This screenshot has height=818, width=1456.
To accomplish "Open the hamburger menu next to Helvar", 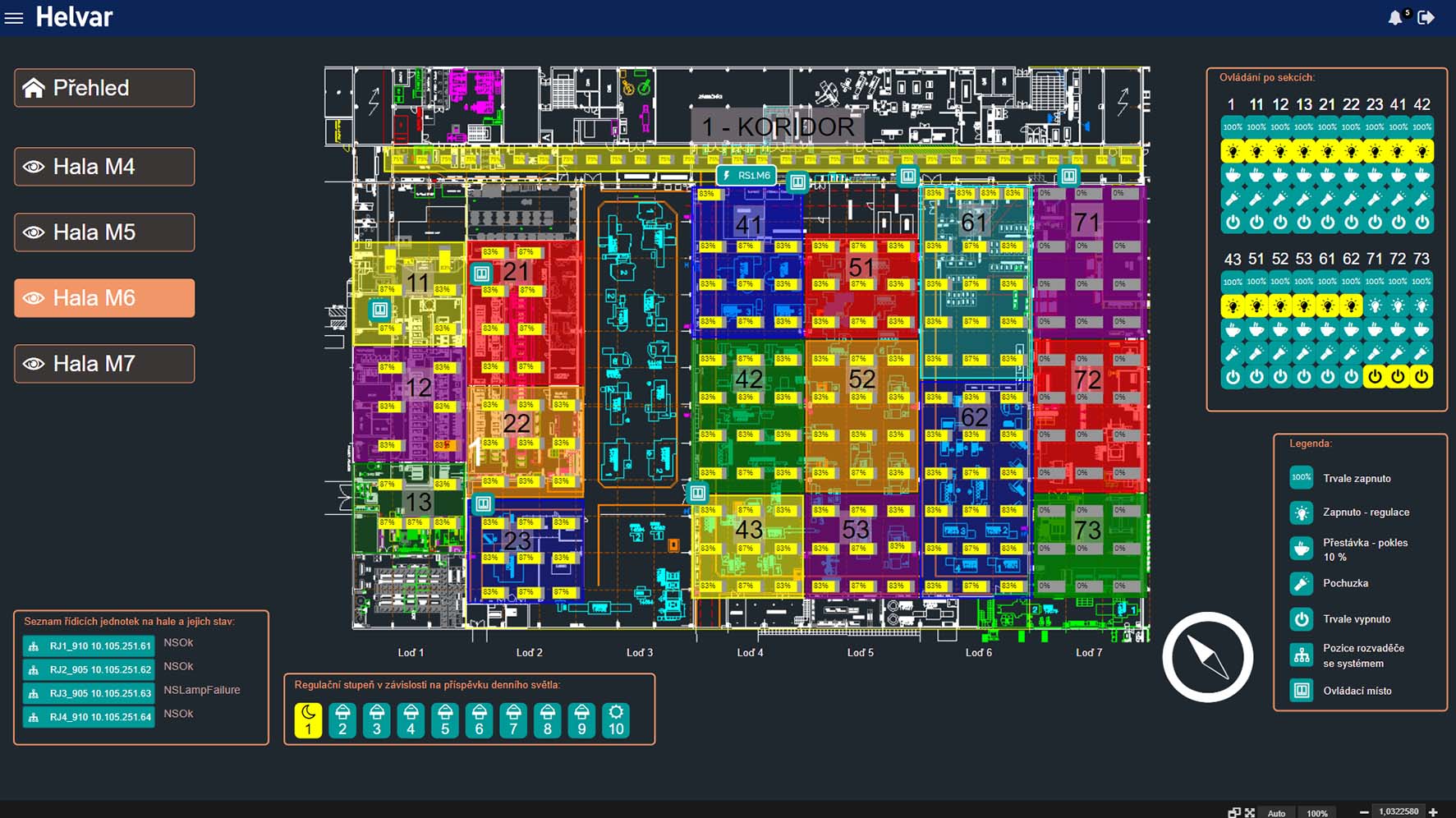I will [x=14, y=17].
